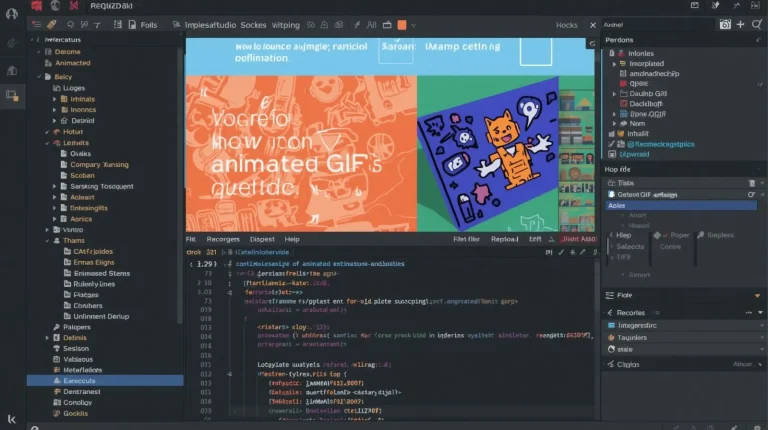Click the collapse sidebar arrow at bottom left
The width and height of the screenshot is (768, 430).
point(12,419)
